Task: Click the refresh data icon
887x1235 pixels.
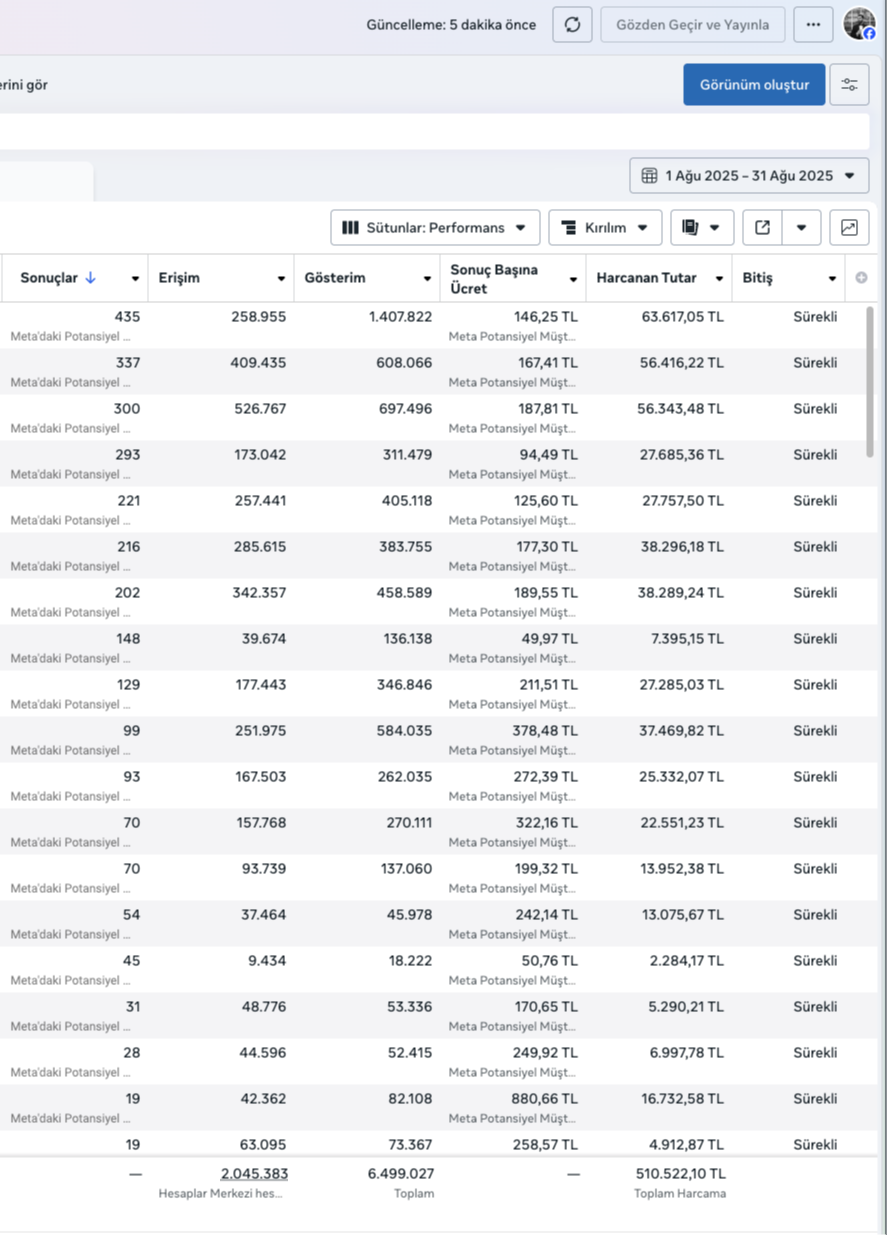Action: pyautogui.click(x=572, y=25)
